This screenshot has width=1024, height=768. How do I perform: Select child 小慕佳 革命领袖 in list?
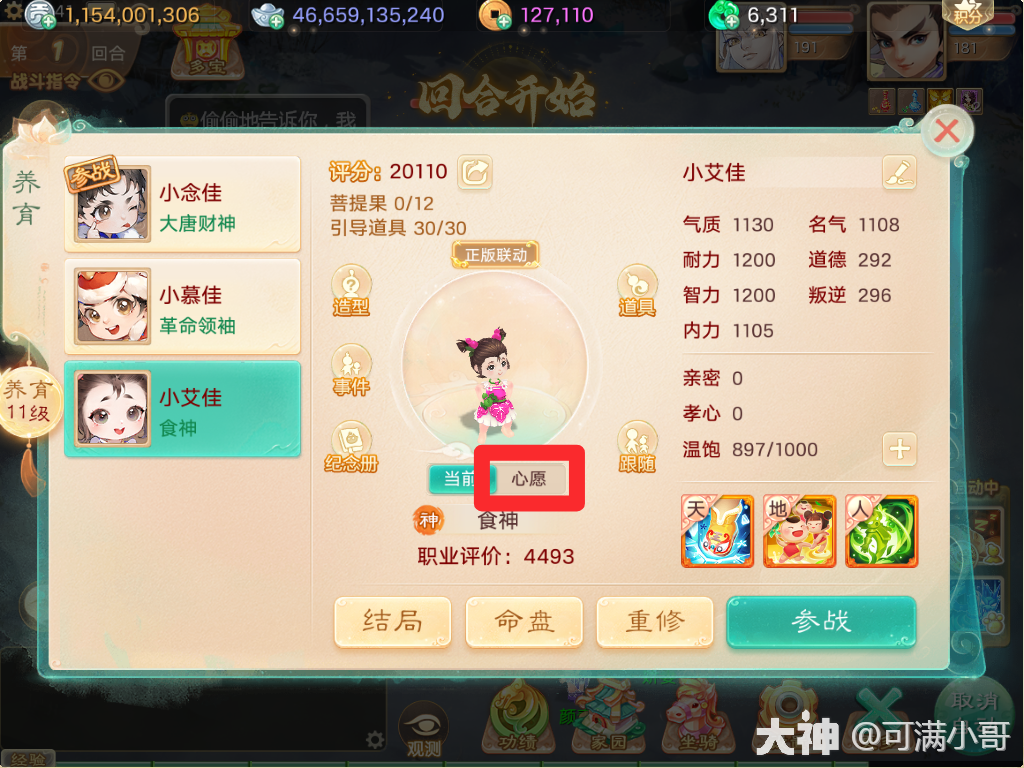[182, 306]
